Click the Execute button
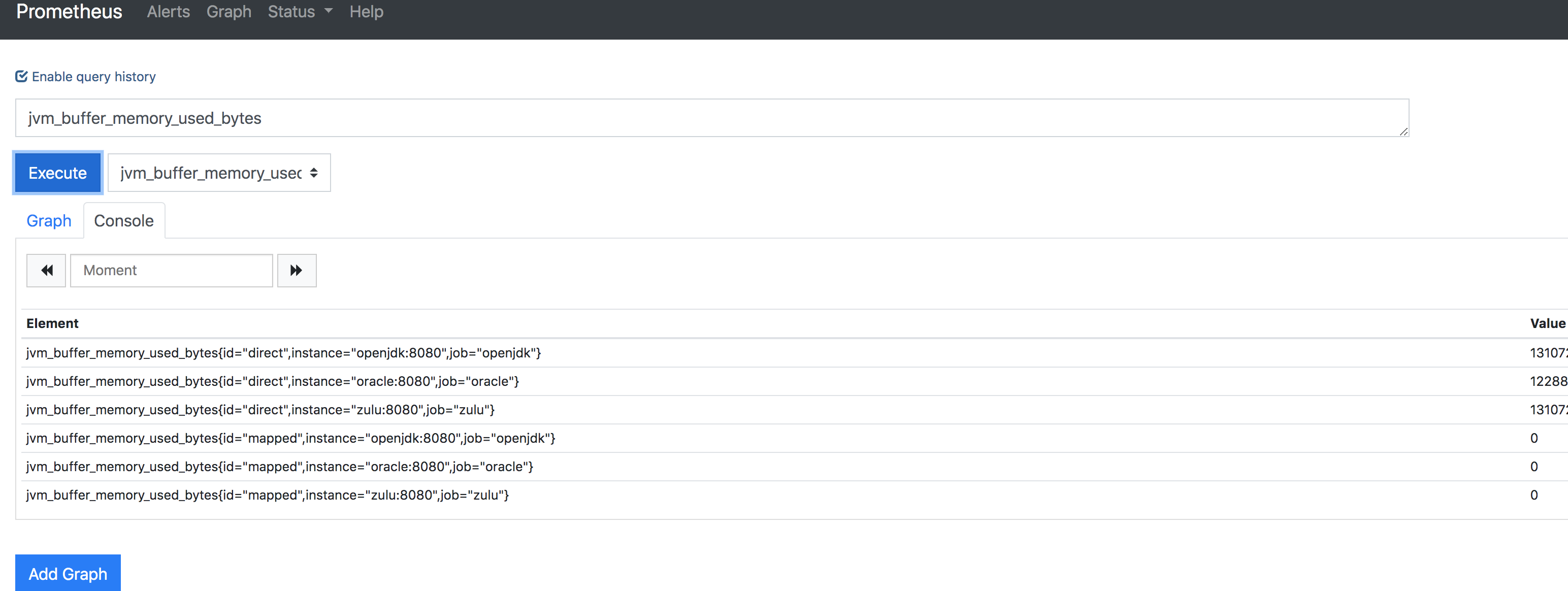 point(57,173)
